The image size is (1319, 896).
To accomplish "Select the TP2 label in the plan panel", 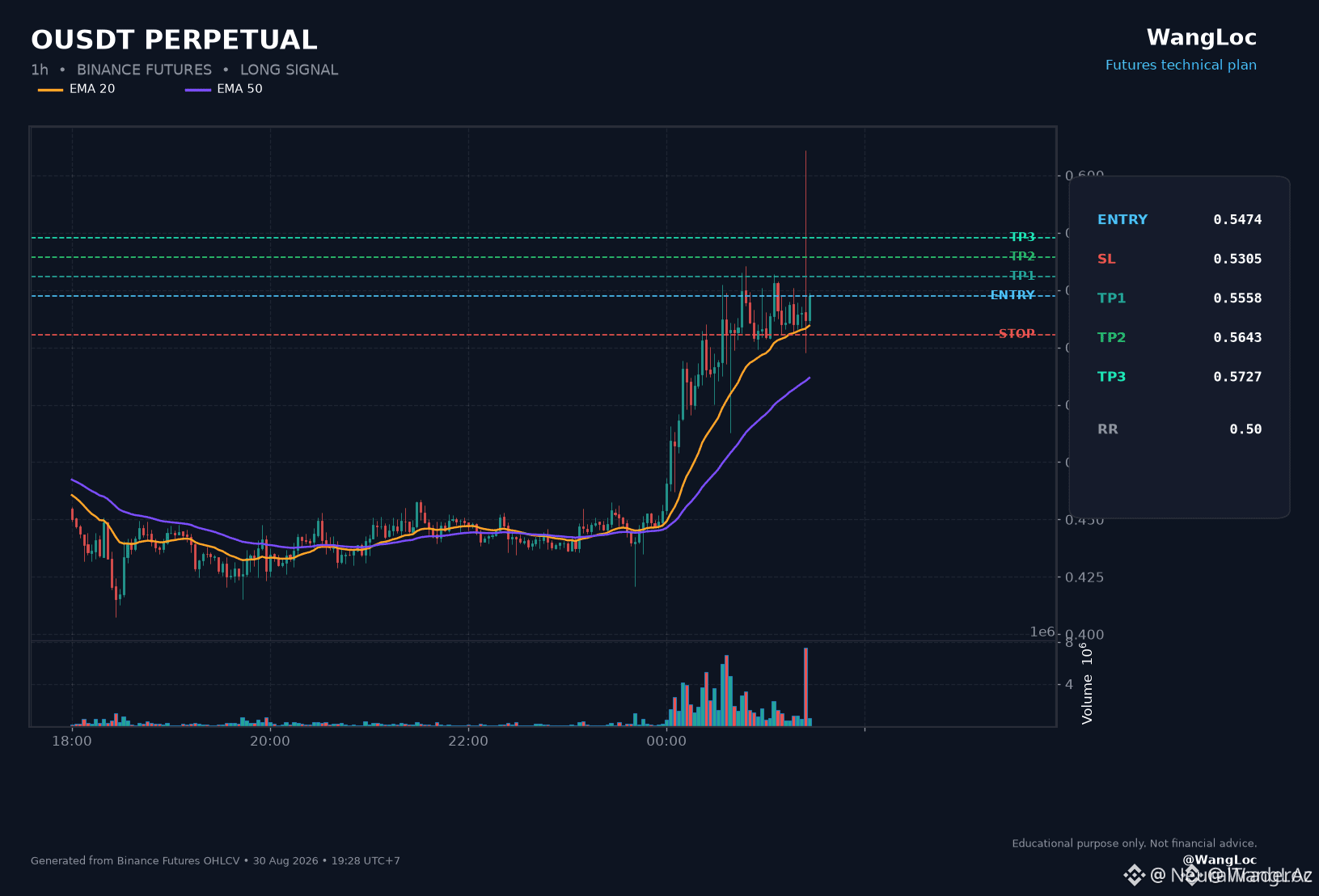I will tap(1111, 337).
